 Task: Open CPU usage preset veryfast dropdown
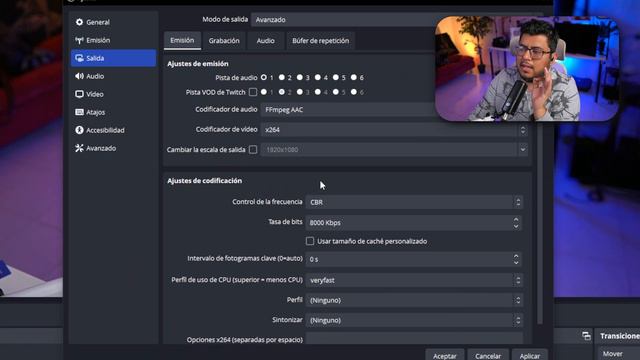tap(414, 280)
